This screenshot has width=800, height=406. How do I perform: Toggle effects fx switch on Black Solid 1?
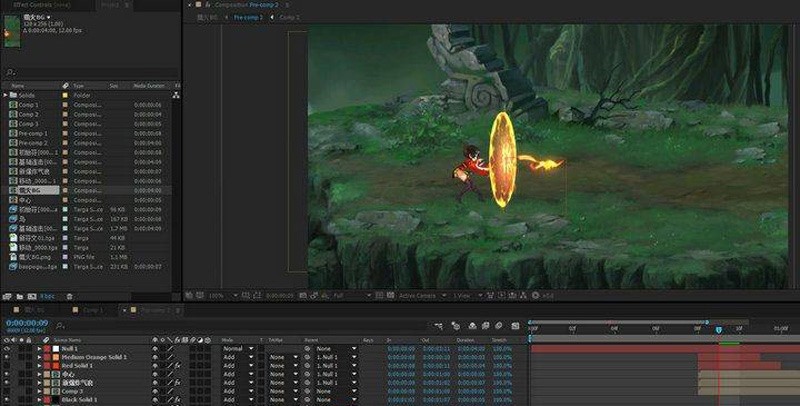(177, 400)
